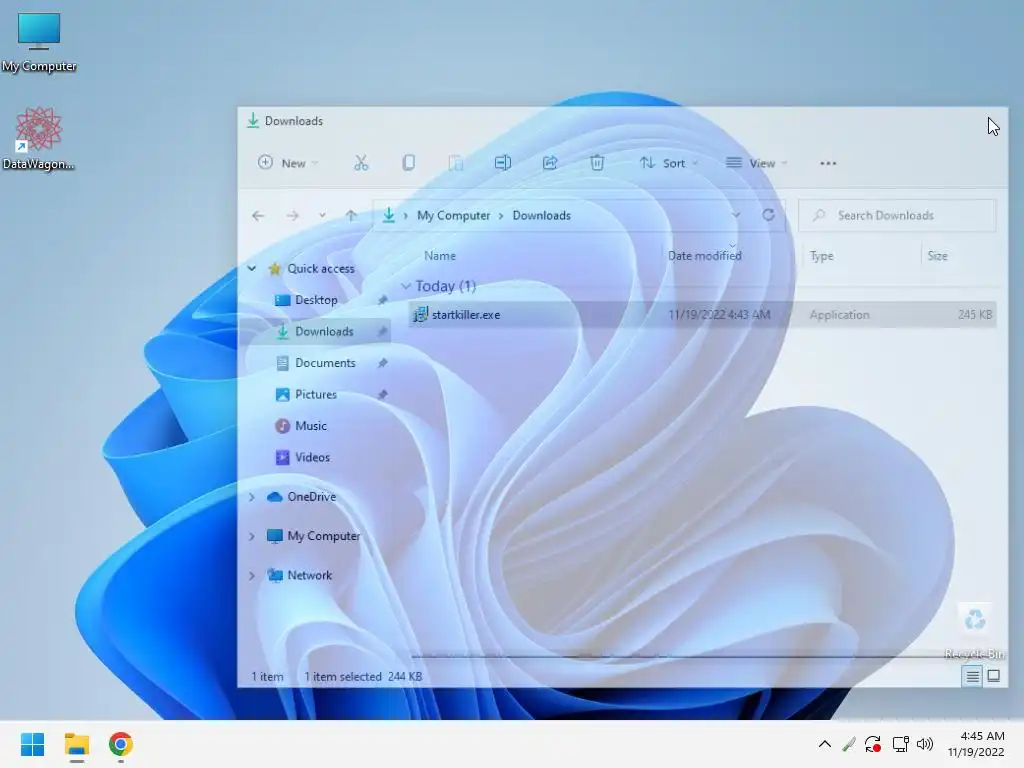Launch Google Chrome from the taskbar
1024x768 pixels.
121,744
